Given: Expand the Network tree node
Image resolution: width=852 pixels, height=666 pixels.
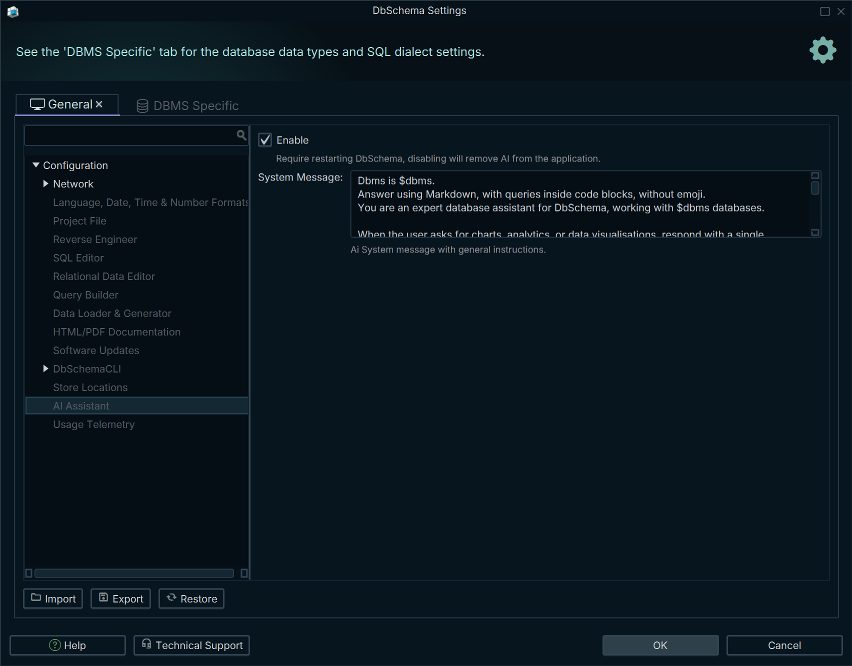Looking at the screenshot, I should pyautogui.click(x=46, y=184).
